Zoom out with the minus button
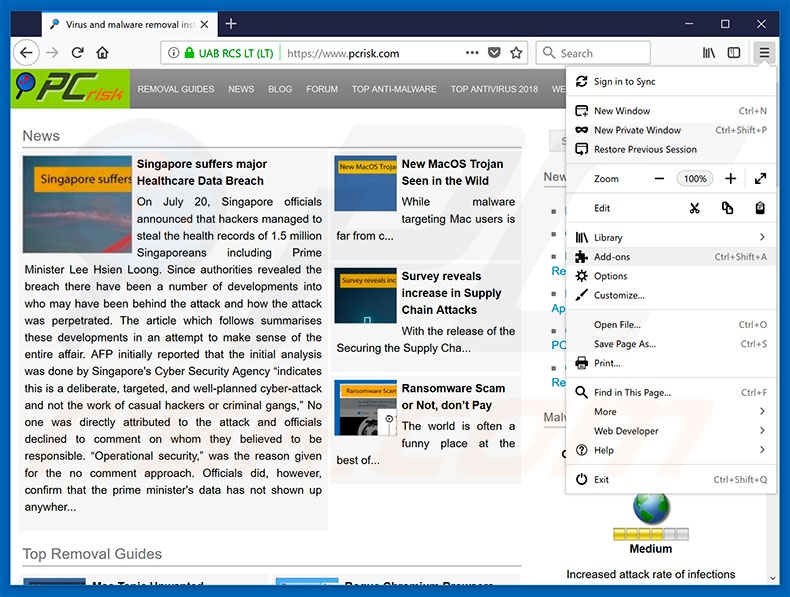 659,179
